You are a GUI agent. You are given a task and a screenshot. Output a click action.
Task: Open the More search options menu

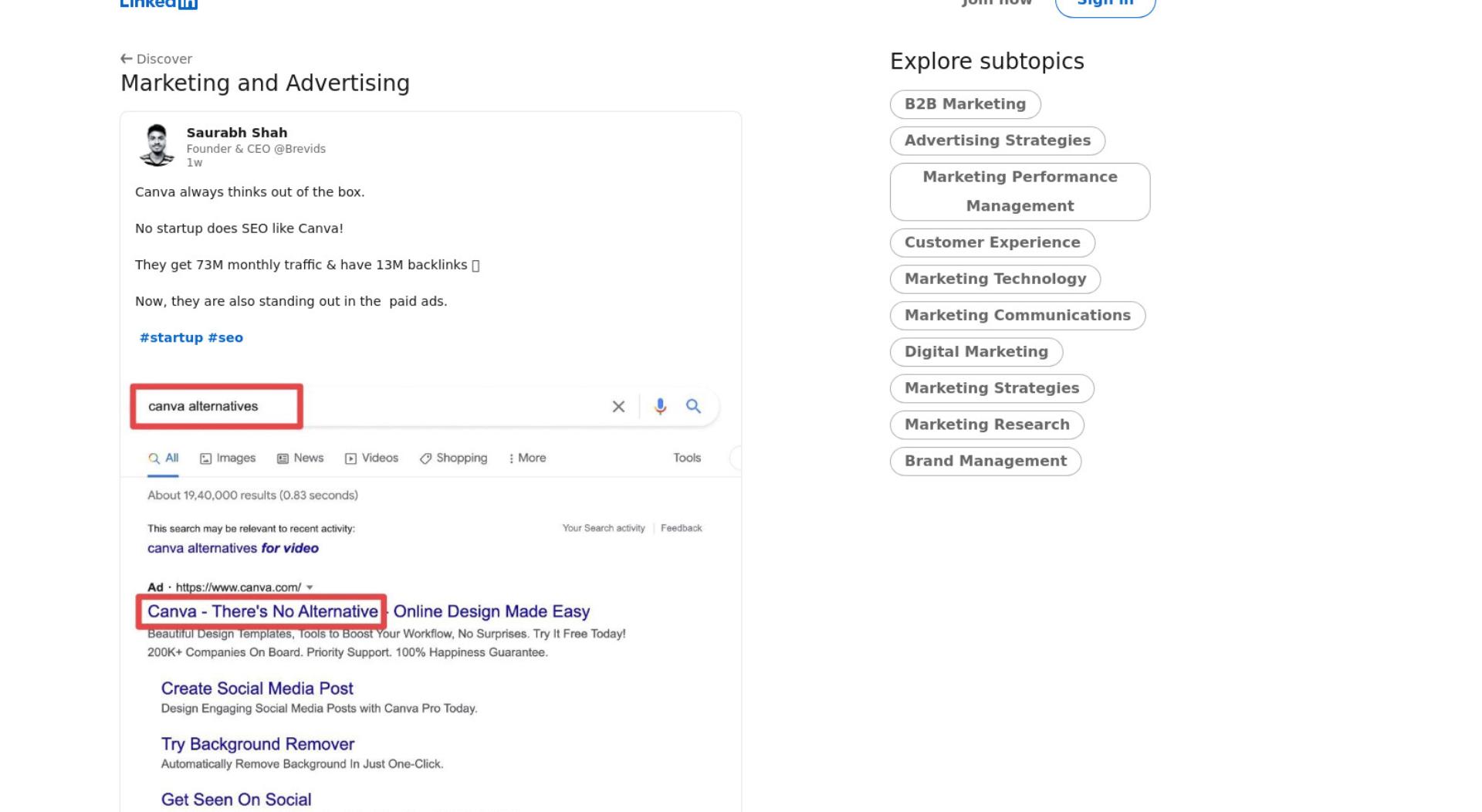click(527, 458)
